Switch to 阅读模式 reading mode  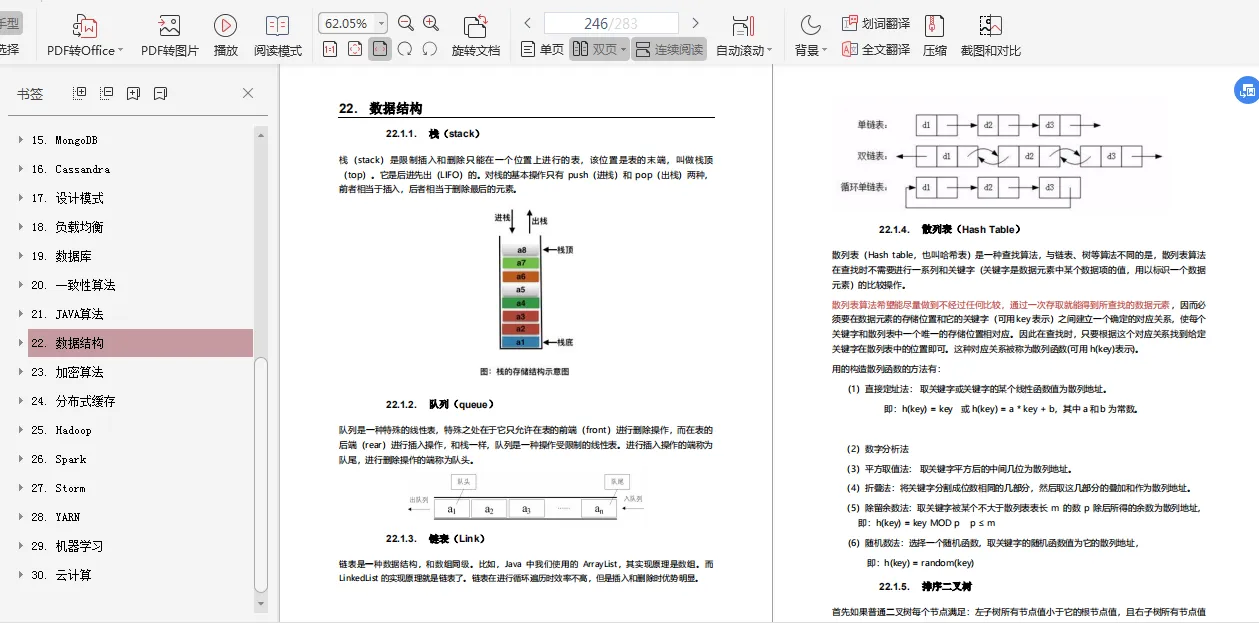277,36
